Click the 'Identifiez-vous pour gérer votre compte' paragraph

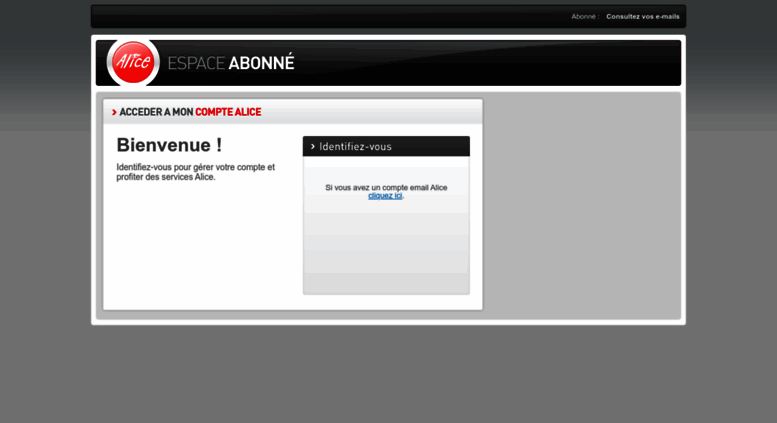click(195, 172)
